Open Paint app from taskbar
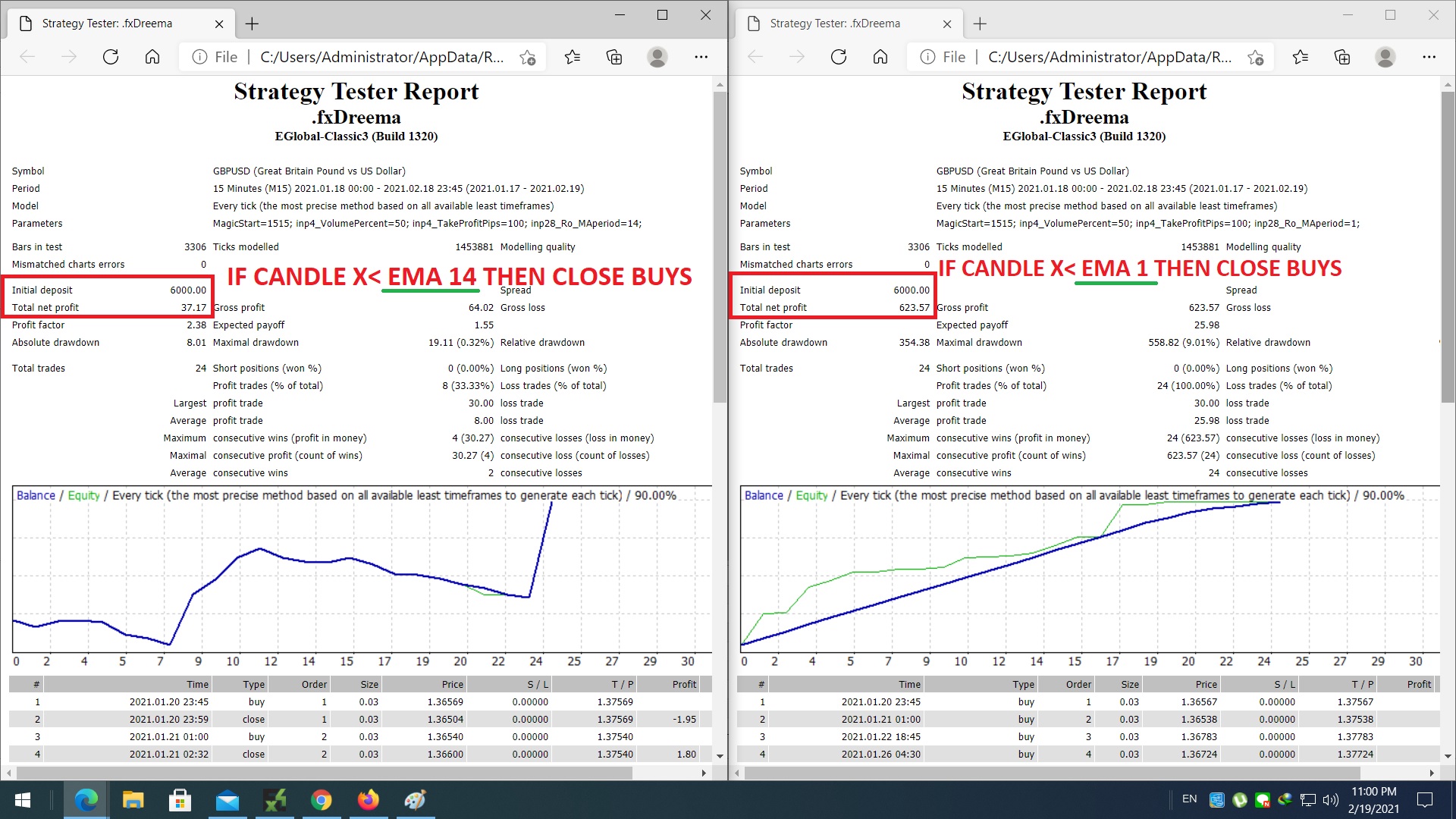 tap(415, 800)
